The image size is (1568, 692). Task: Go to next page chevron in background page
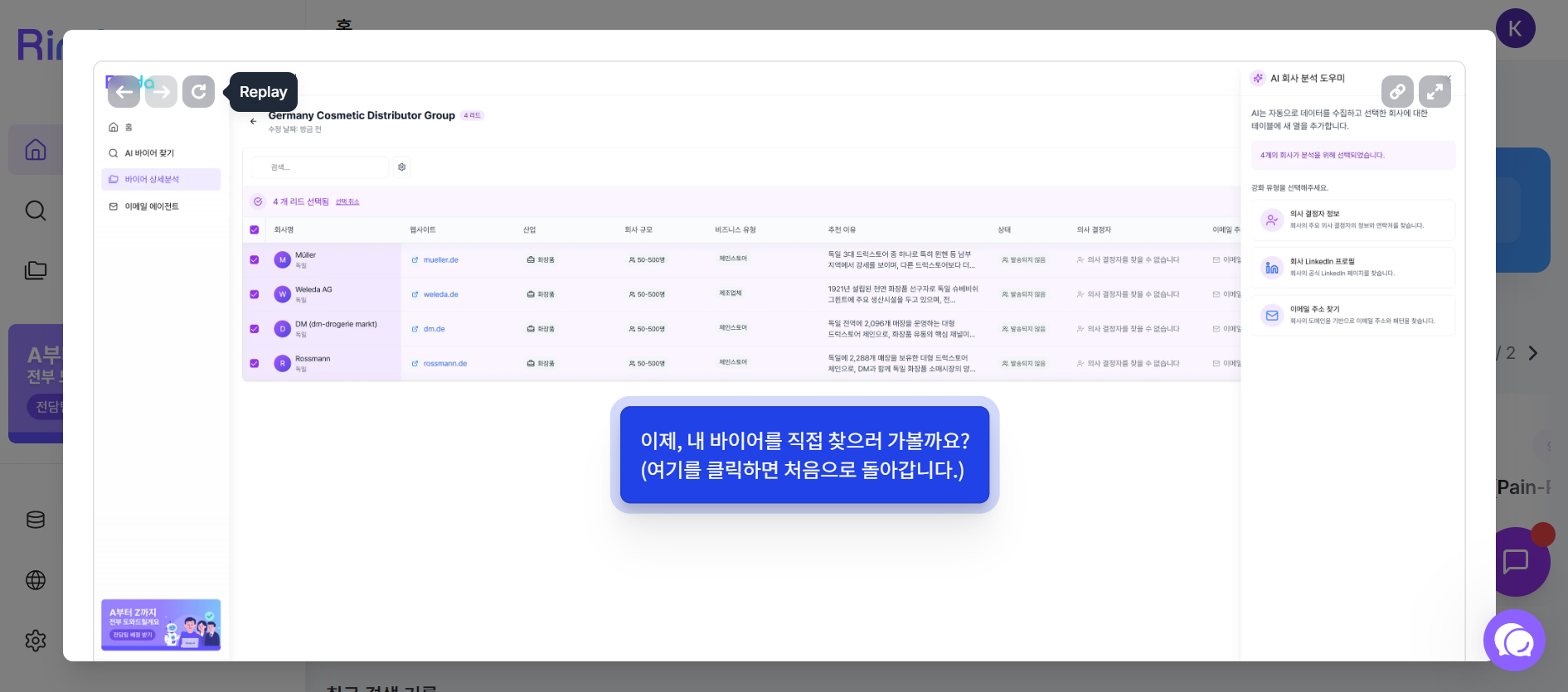pos(1533,353)
